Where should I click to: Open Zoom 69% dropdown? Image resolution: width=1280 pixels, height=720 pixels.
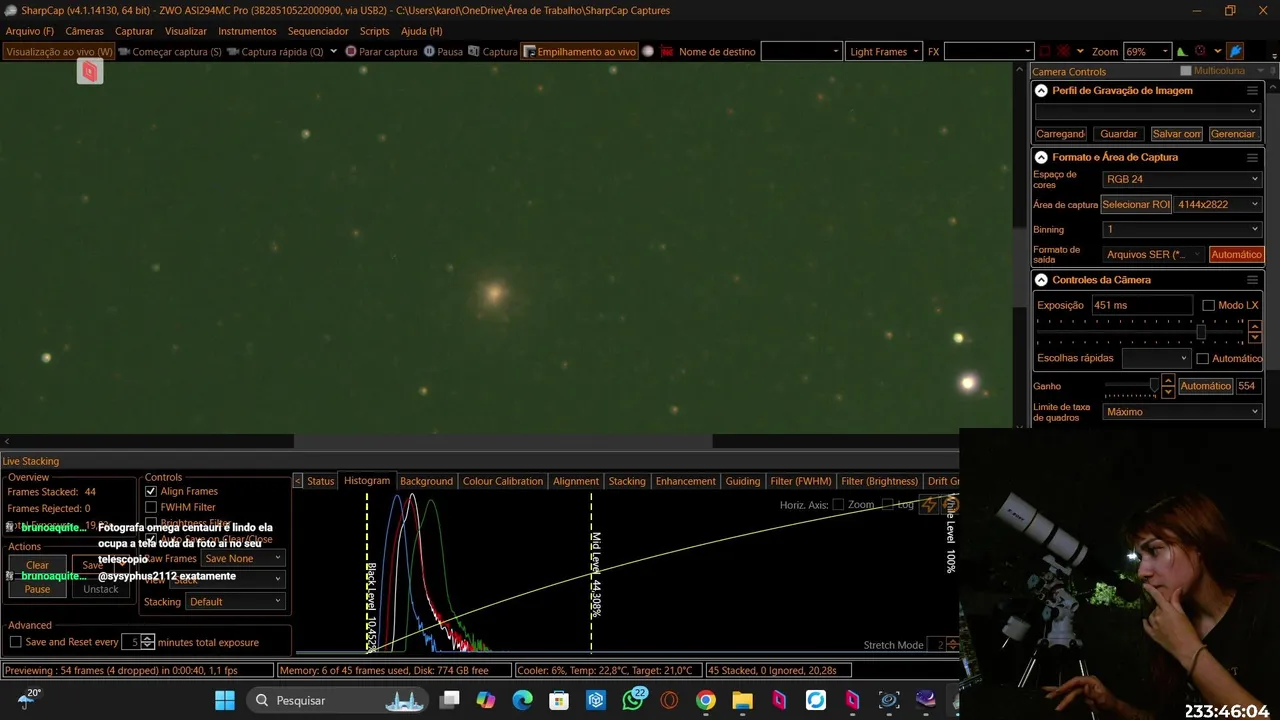[x=1147, y=51]
